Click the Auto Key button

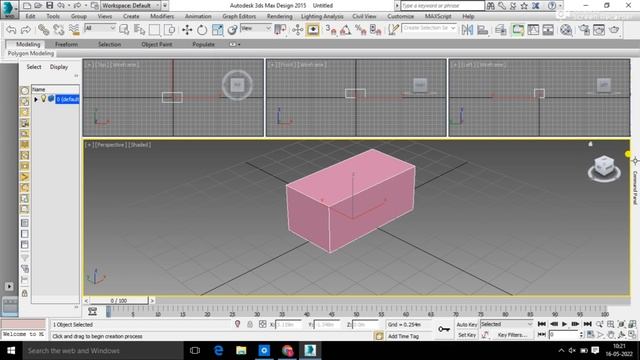467,324
